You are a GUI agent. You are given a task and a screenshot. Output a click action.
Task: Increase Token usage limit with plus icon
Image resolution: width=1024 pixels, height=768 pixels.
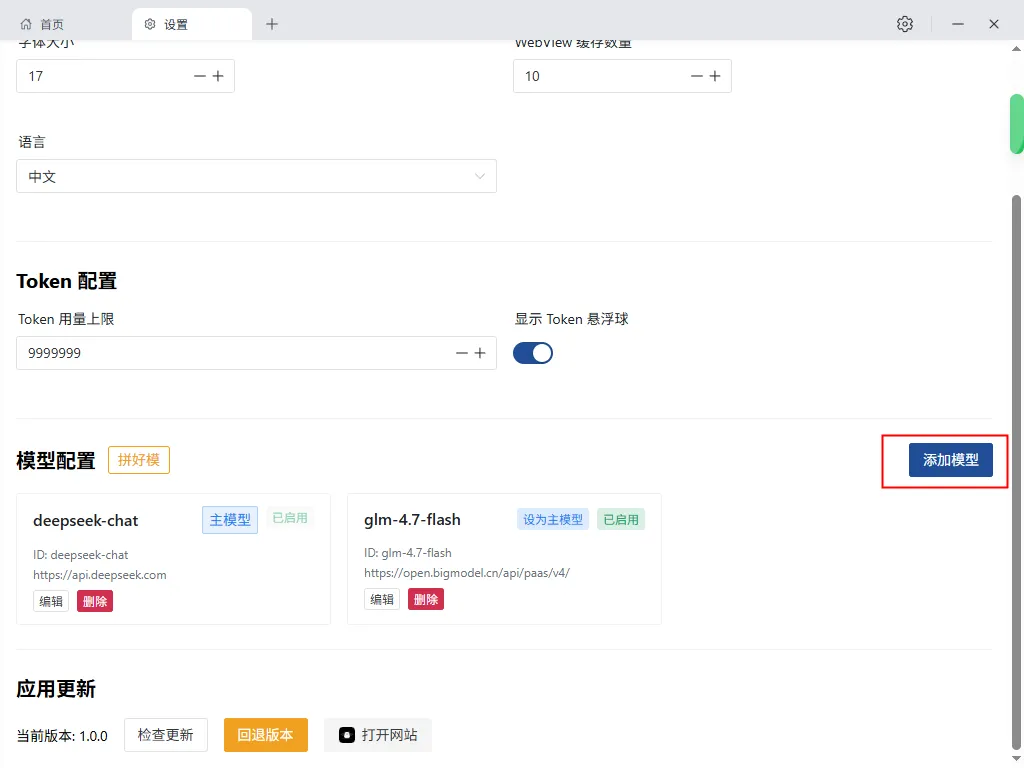pyautogui.click(x=480, y=353)
